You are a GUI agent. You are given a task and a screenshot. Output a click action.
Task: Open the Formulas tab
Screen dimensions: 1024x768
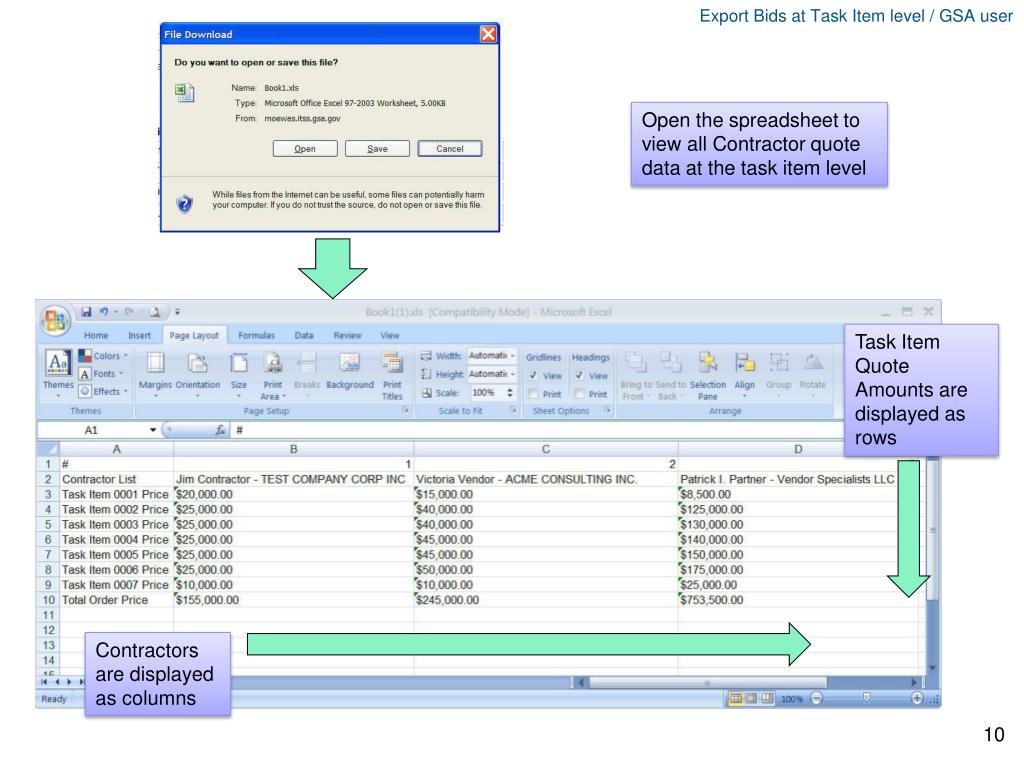coord(257,335)
